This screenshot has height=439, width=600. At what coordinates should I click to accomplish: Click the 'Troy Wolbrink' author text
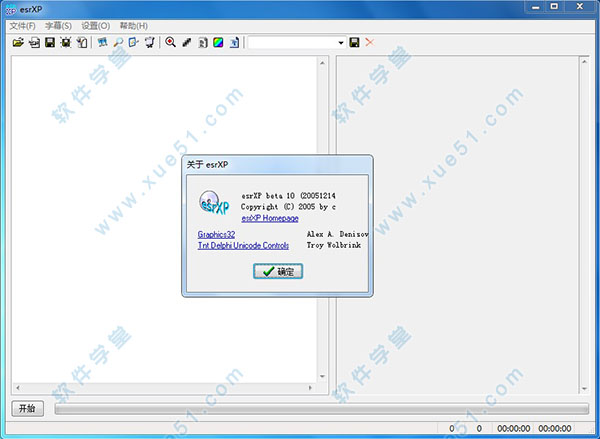(334, 245)
